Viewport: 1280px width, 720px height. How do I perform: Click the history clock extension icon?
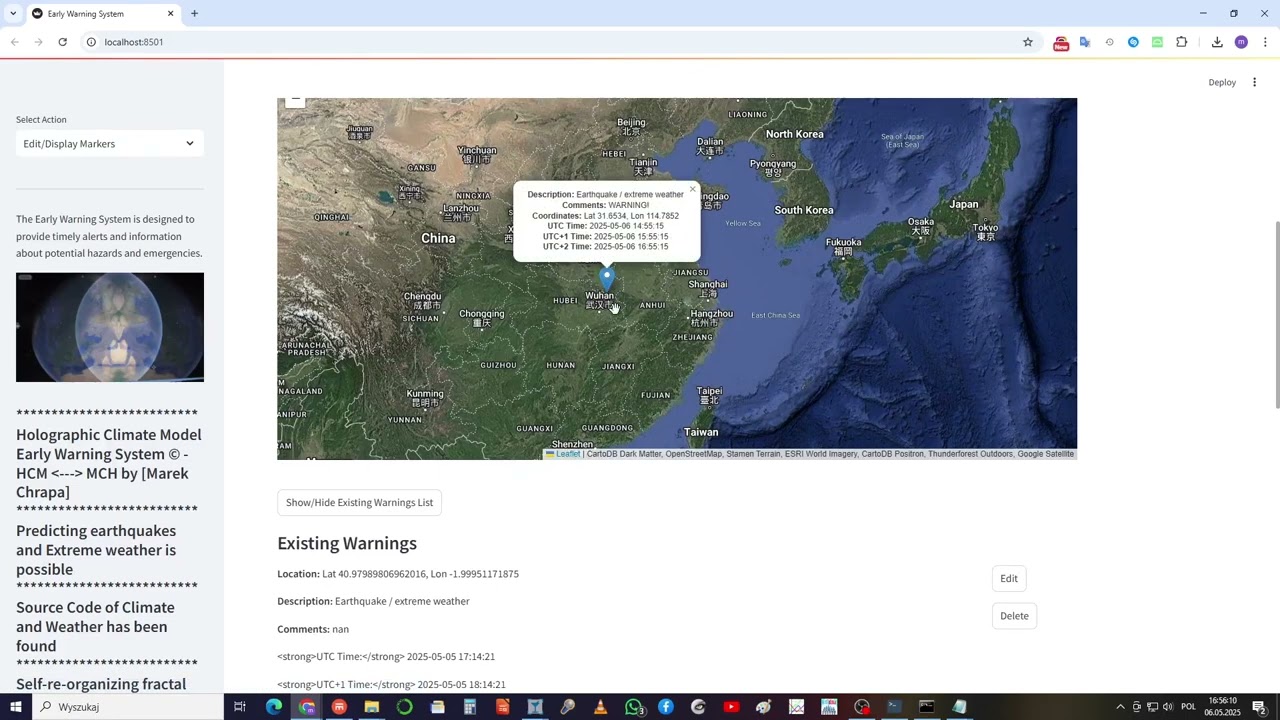[1109, 42]
